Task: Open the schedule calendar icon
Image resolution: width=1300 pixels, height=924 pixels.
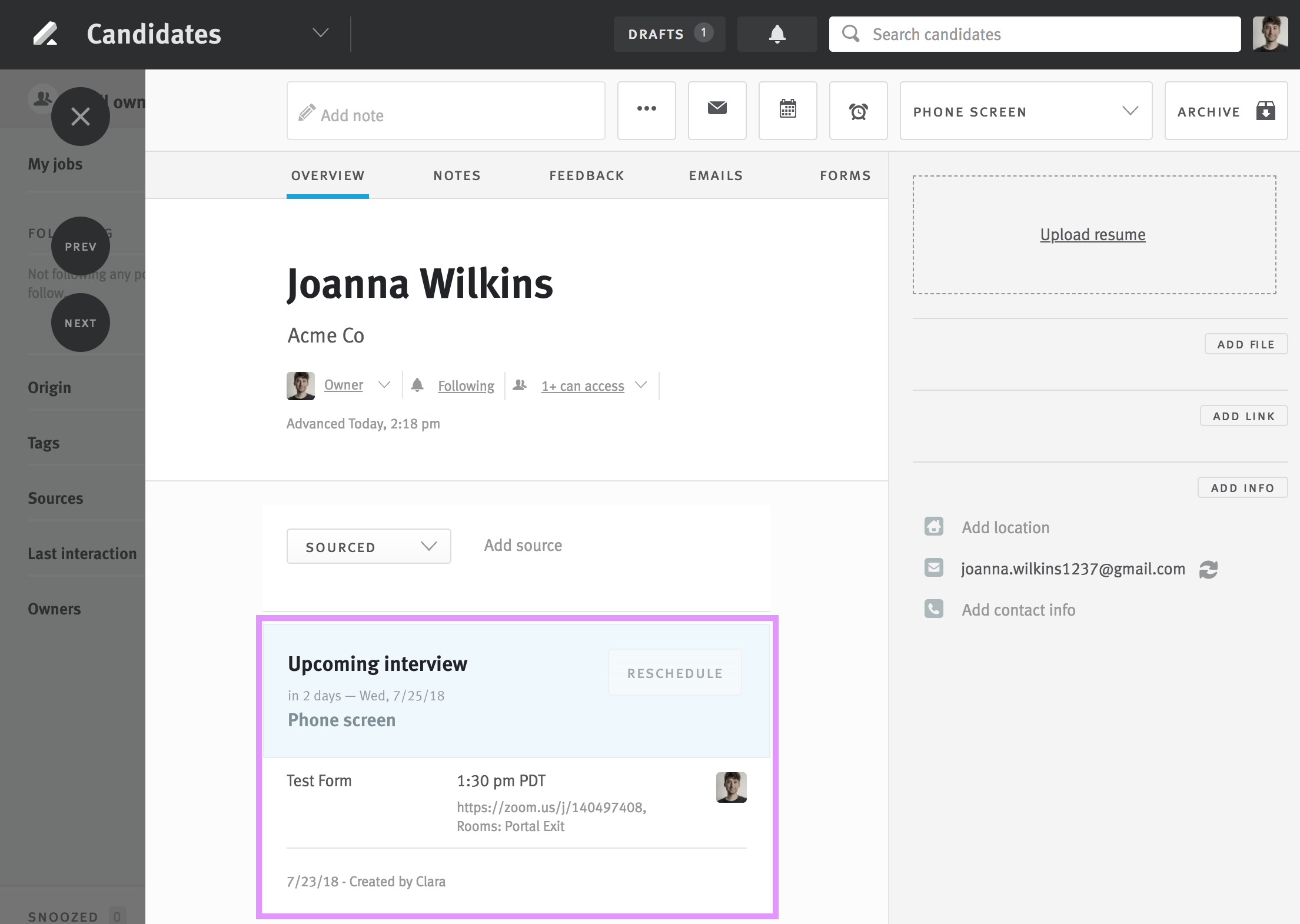Action: [x=787, y=110]
